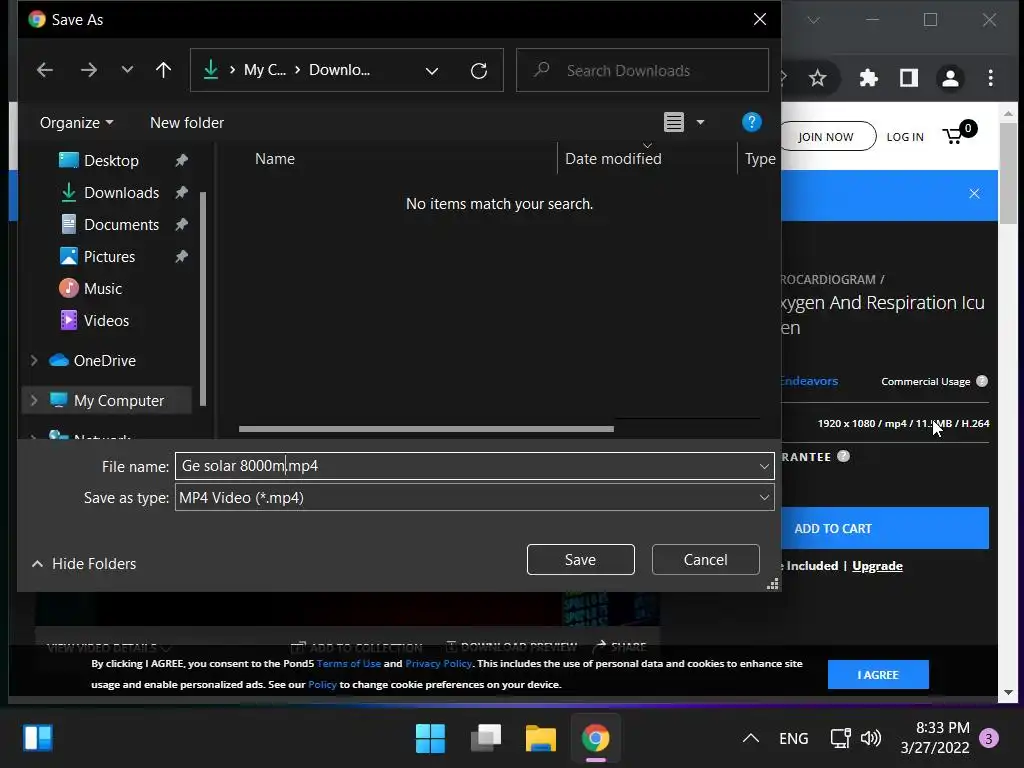
Task: Click the Cancel button
Action: (x=705, y=560)
